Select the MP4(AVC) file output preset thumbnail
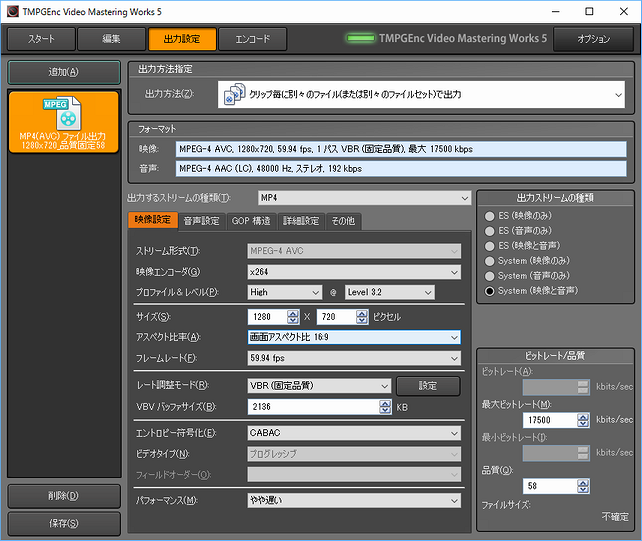Image resolution: width=642 pixels, height=541 pixels. click(x=63, y=122)
